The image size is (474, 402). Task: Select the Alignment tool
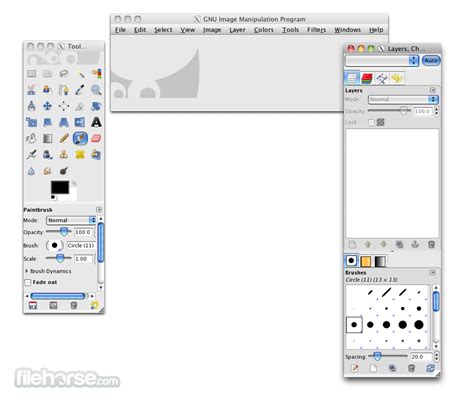(x=64, y=106)
